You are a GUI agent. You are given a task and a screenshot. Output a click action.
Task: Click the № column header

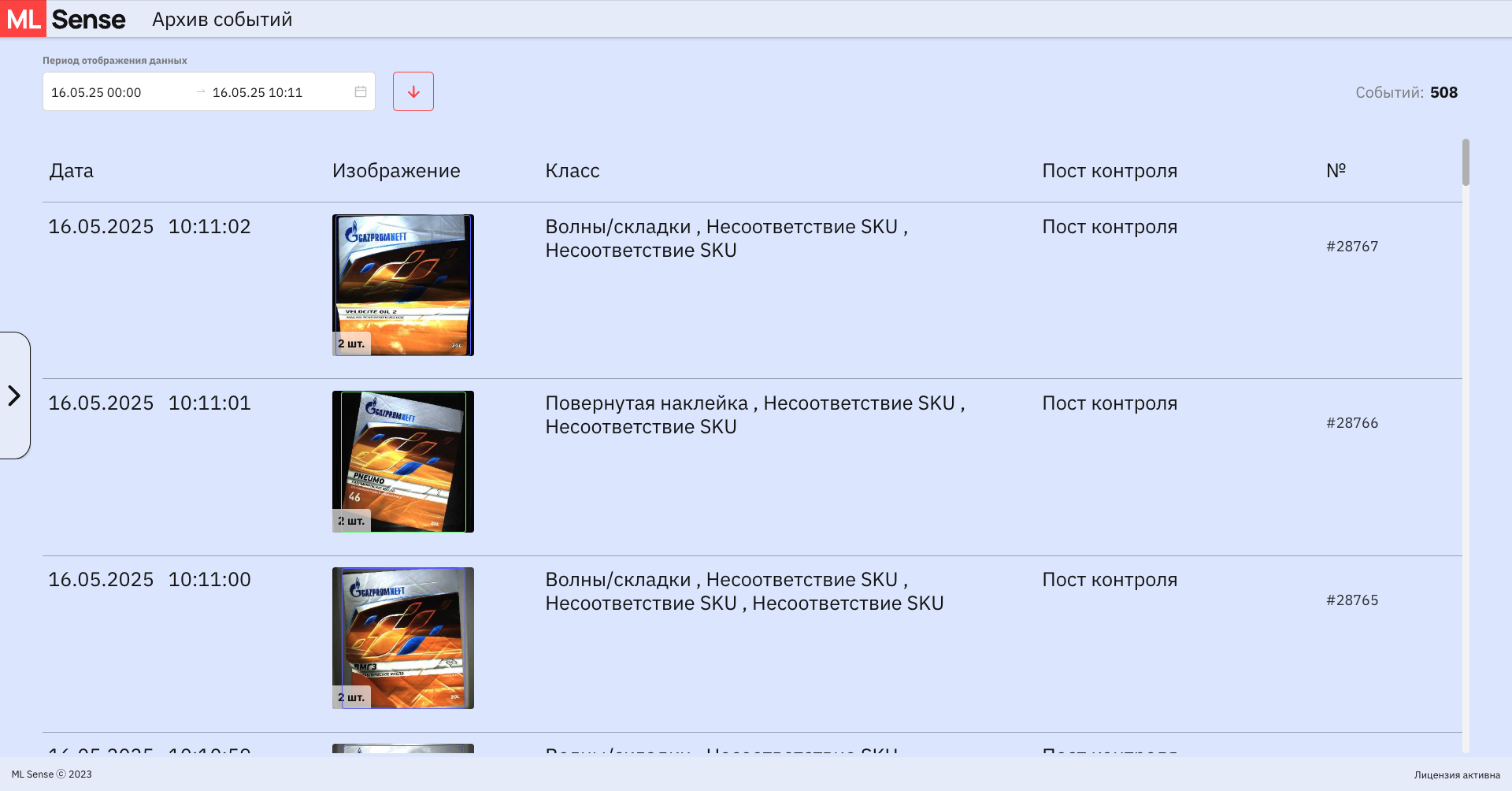pos(1336,170)
